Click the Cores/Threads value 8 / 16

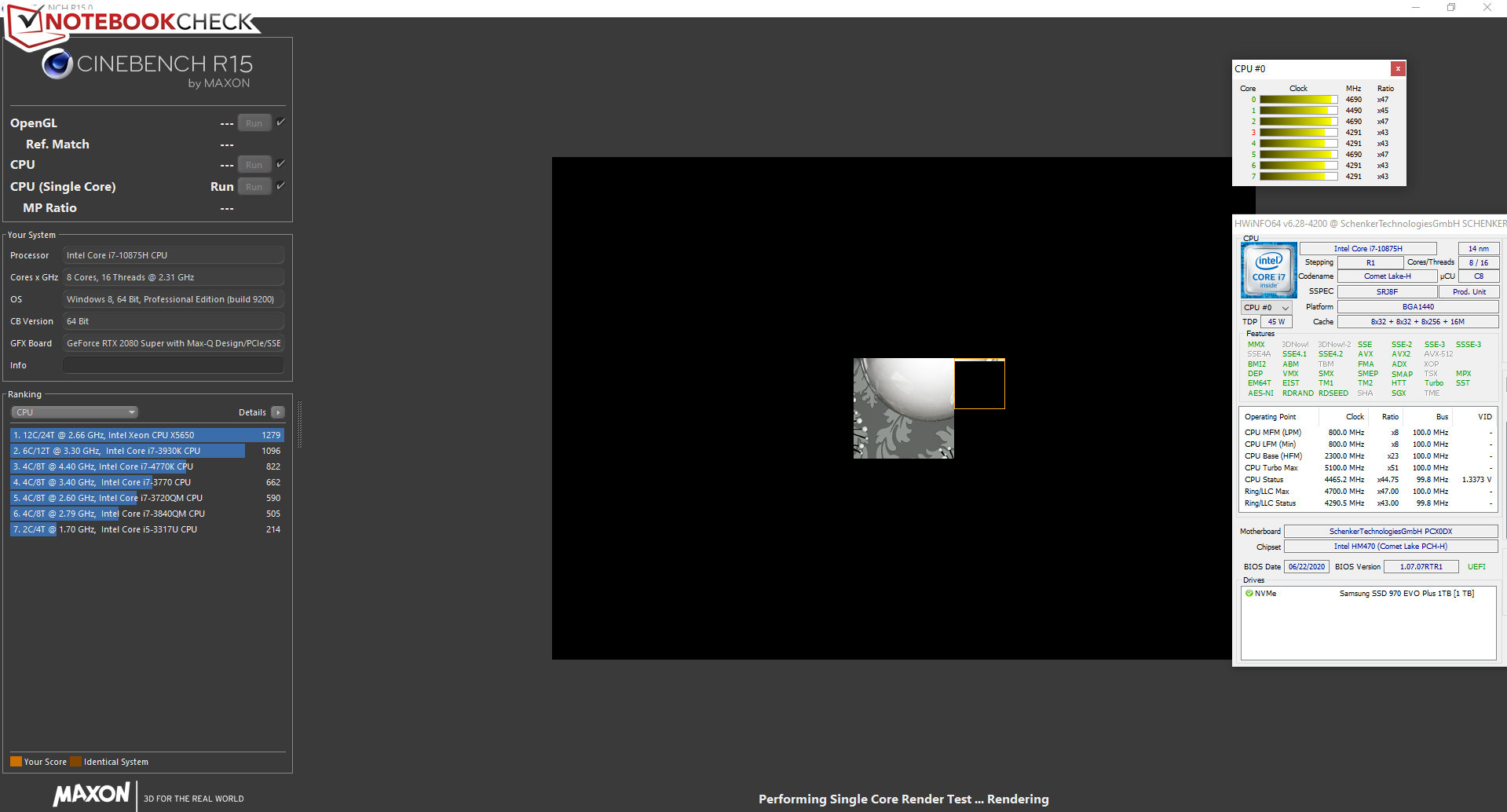(1479, 263)
